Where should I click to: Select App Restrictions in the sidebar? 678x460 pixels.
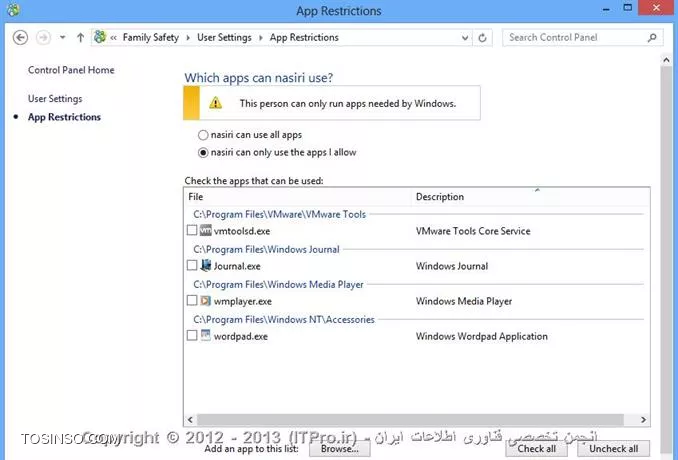click(64, 117)
